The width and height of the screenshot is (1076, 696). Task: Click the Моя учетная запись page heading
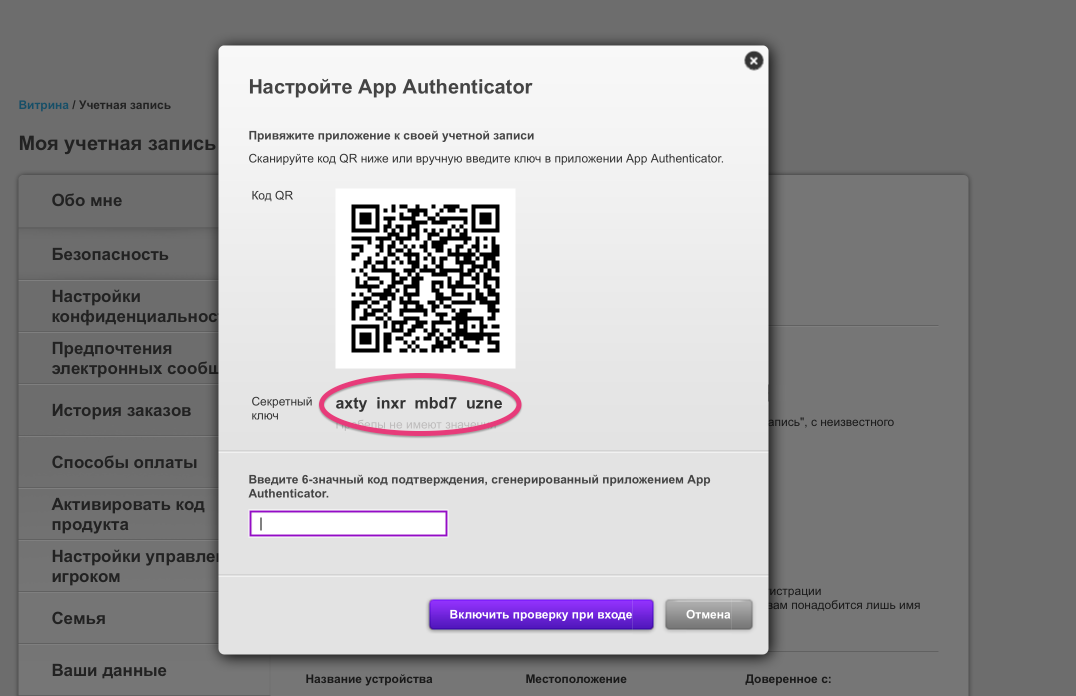tap(117, 143)
